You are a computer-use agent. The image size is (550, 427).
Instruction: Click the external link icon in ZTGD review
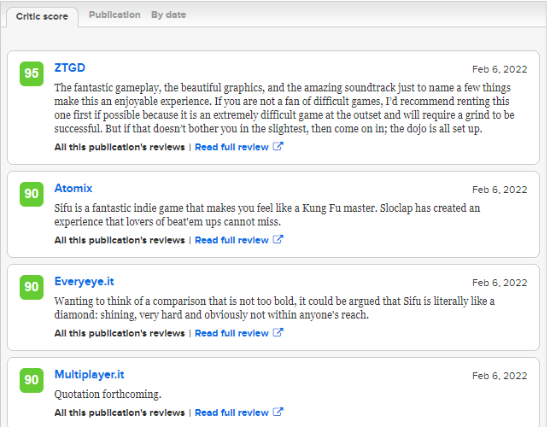[278, 146]
